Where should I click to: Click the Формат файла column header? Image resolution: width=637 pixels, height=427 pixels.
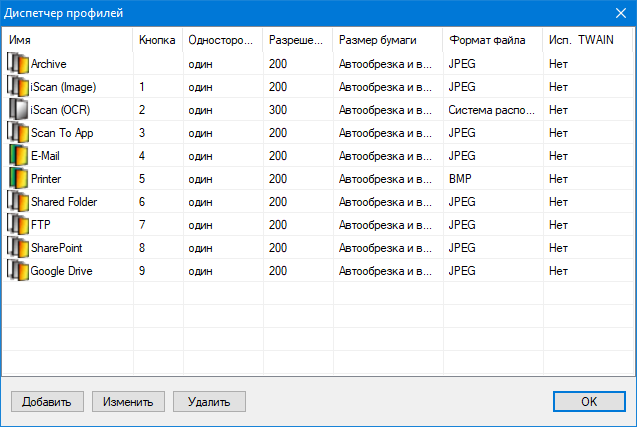coord(493,40)
